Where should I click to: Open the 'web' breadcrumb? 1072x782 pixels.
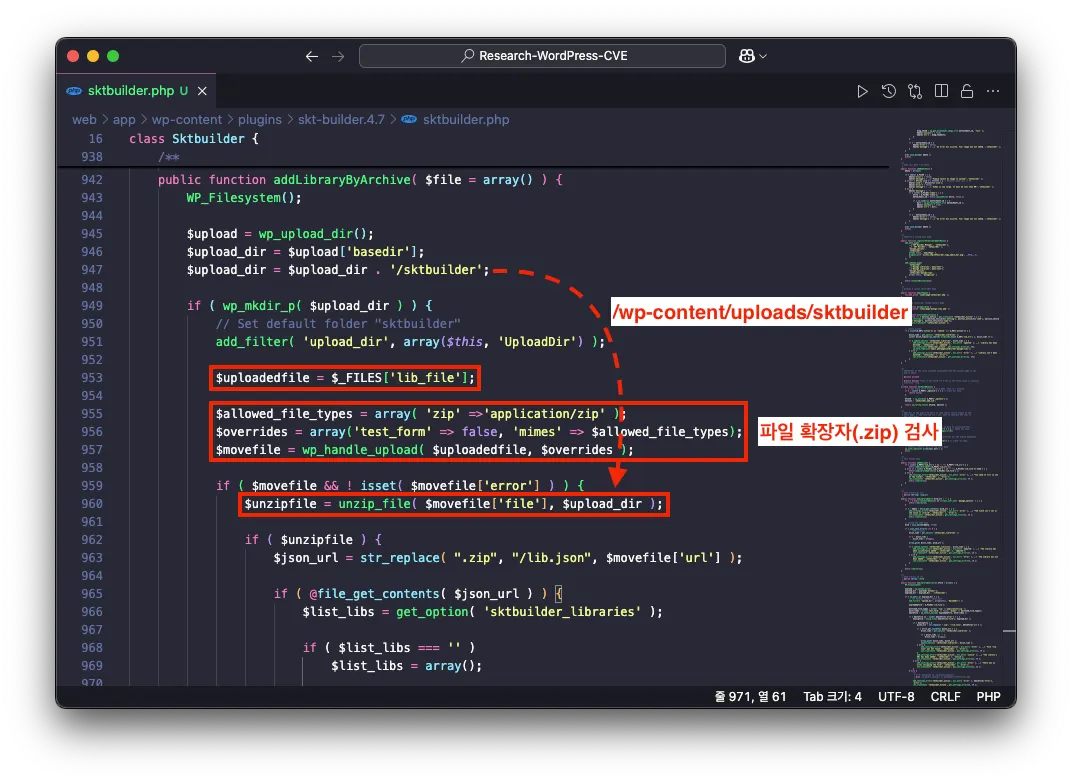[84, 120]
